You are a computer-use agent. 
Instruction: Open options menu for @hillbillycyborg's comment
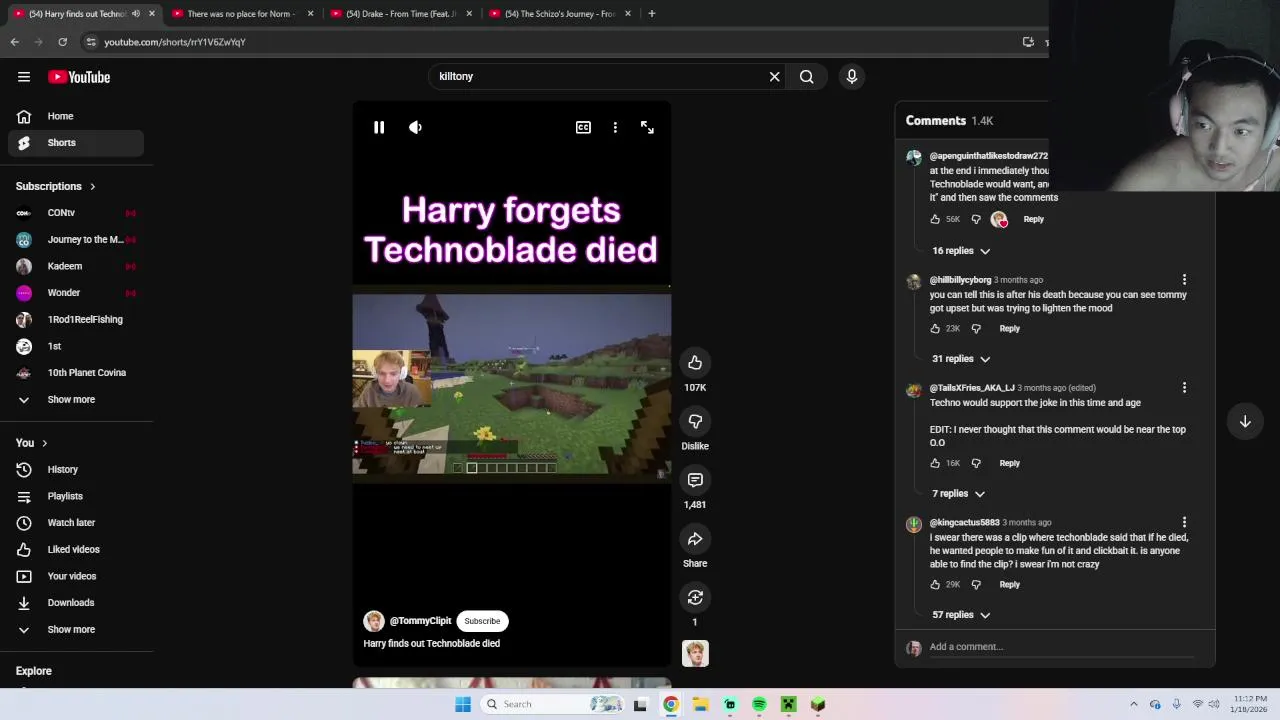1184,280
